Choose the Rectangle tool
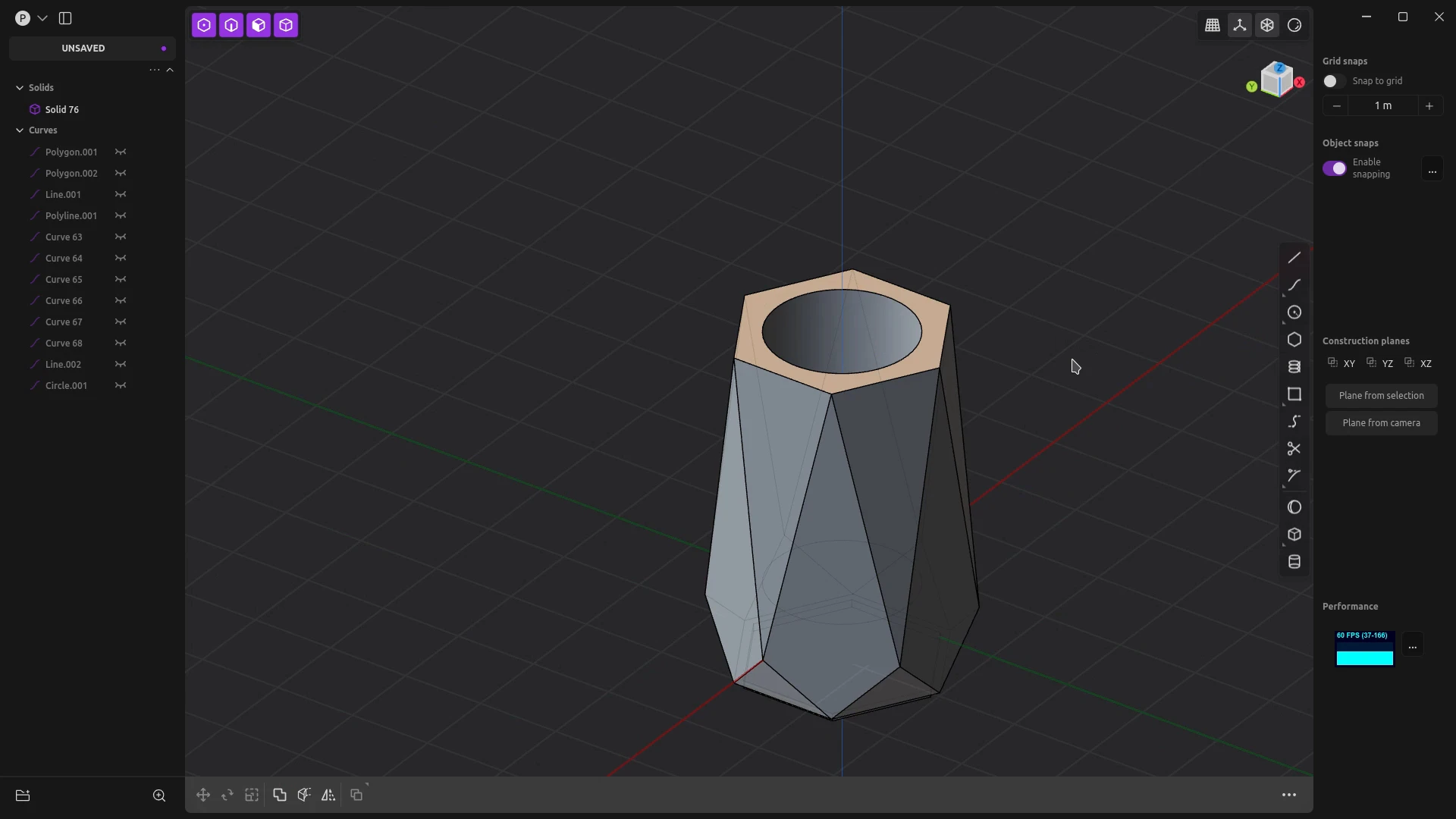1456x819 pixels. tap(1294, 394)
